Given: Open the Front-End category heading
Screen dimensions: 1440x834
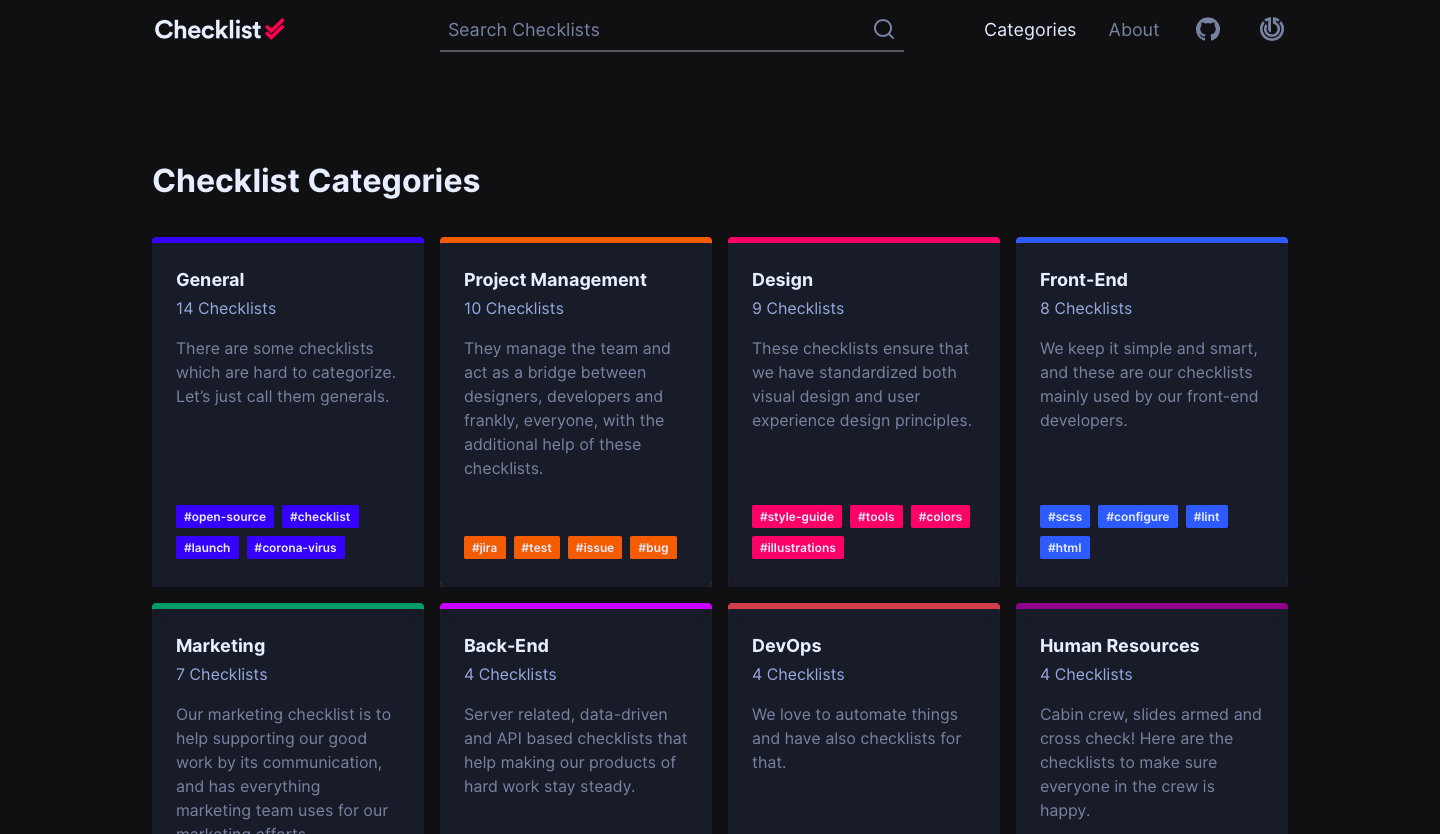Looking at the screenshot, I should coord(1083,280).
